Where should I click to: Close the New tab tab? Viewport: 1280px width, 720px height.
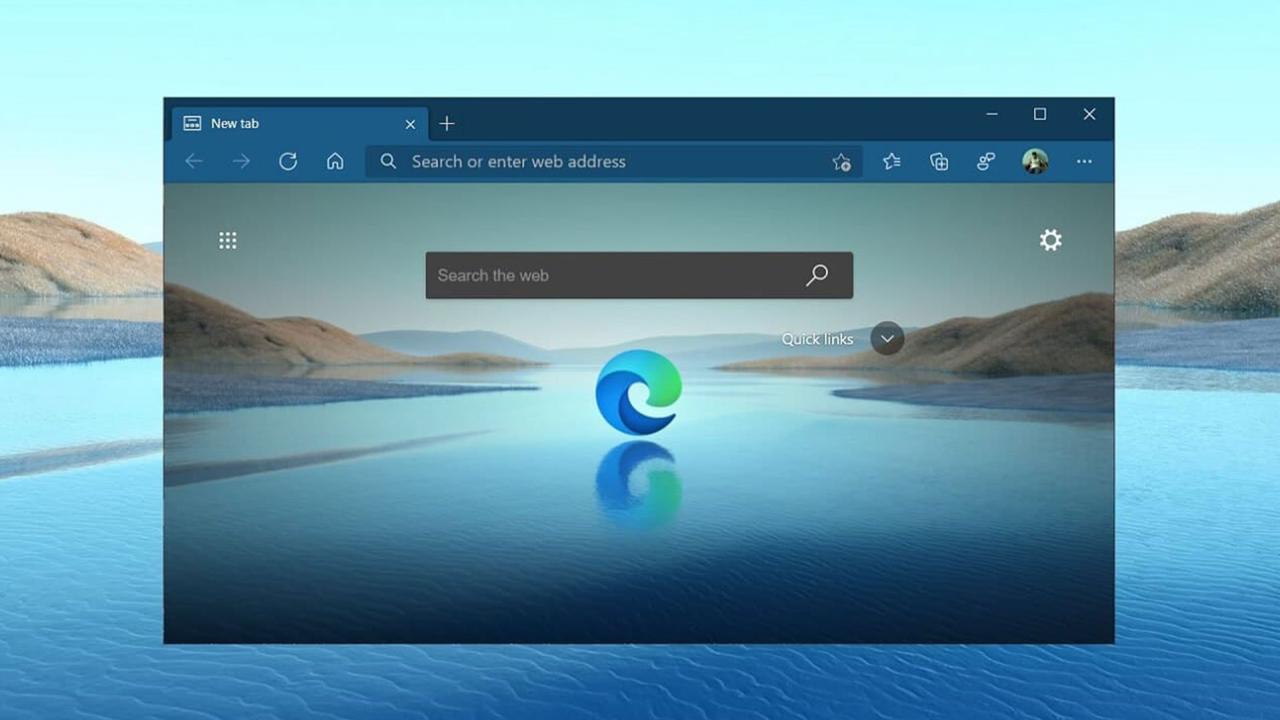pos(410,124)
